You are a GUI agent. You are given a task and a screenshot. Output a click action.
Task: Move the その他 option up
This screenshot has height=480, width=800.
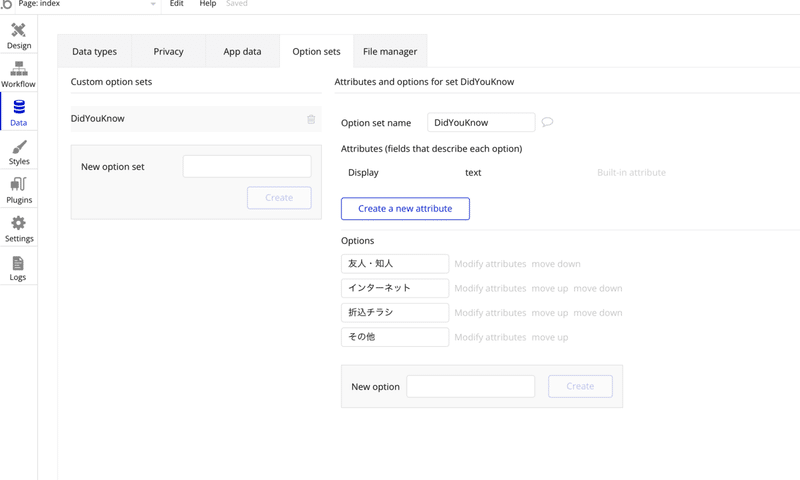pos(550,337)
